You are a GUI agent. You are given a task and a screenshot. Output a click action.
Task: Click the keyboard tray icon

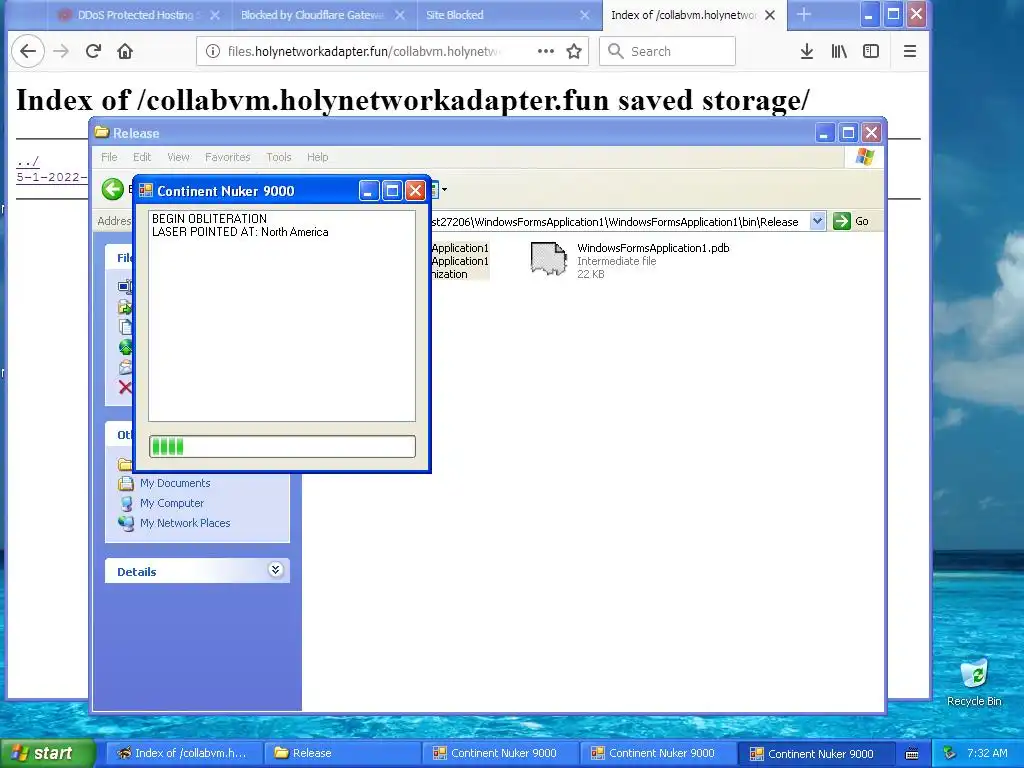(912, 754)
